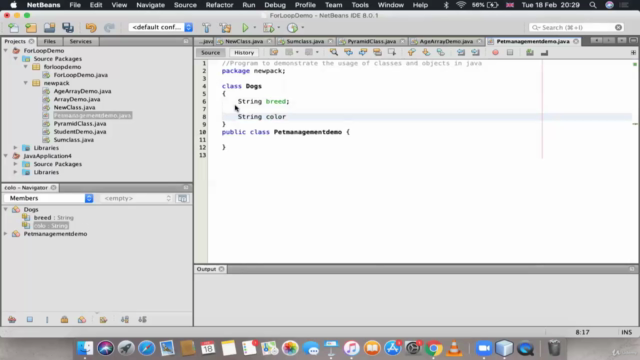Switch to the AgeArrayDemo.java editor tab
Image resolution: width=640 pixels, height=360 pixels.
pos(446,41)
